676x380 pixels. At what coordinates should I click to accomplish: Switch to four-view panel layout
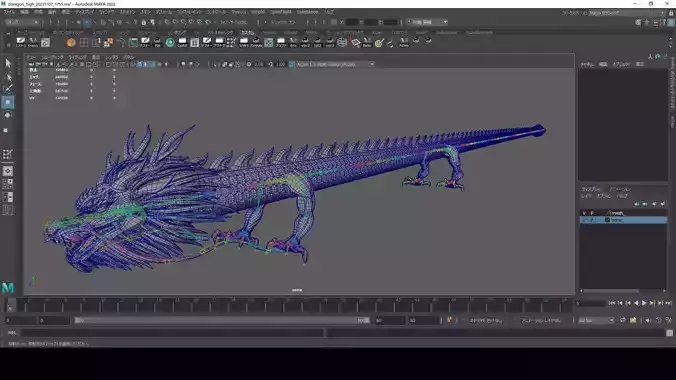point(8,184)
